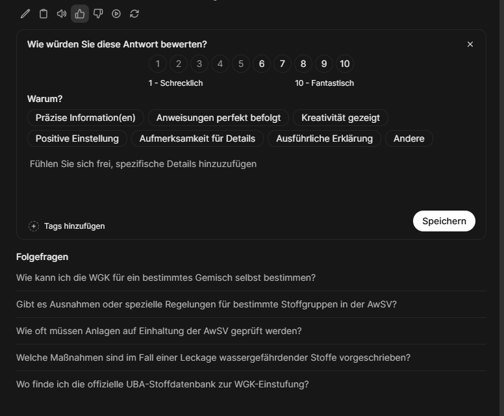Select rating 6

tap(262, 64)
